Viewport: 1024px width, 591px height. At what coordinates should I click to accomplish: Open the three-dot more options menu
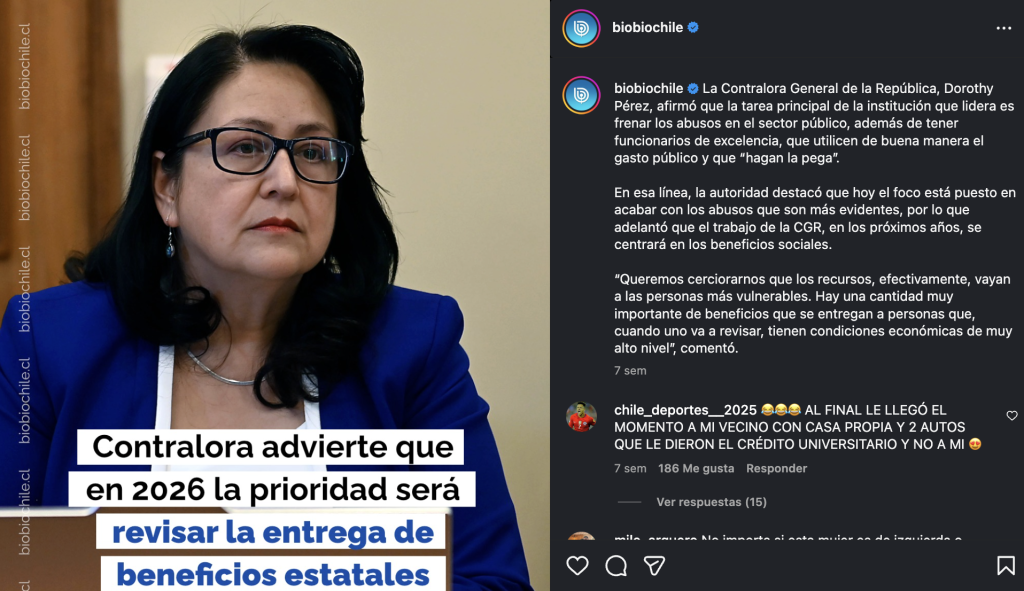click(1004, 28)
